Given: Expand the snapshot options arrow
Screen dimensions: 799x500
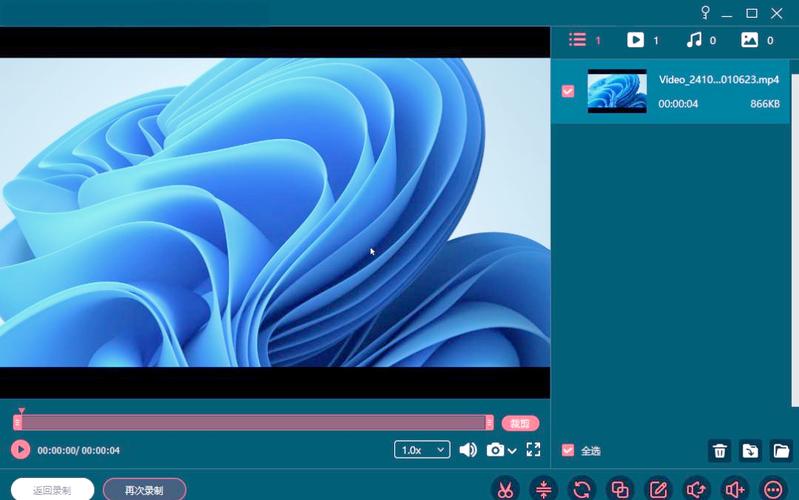Looking at the screenshot, I should [512, 451].
